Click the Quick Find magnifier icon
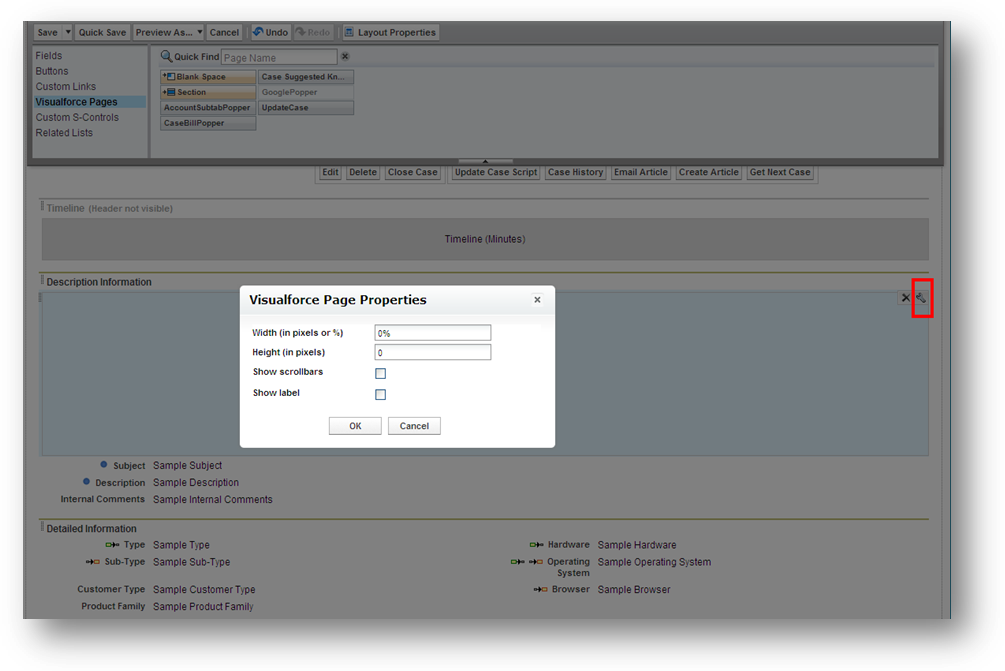1005x671 pixels. (166, 58)
